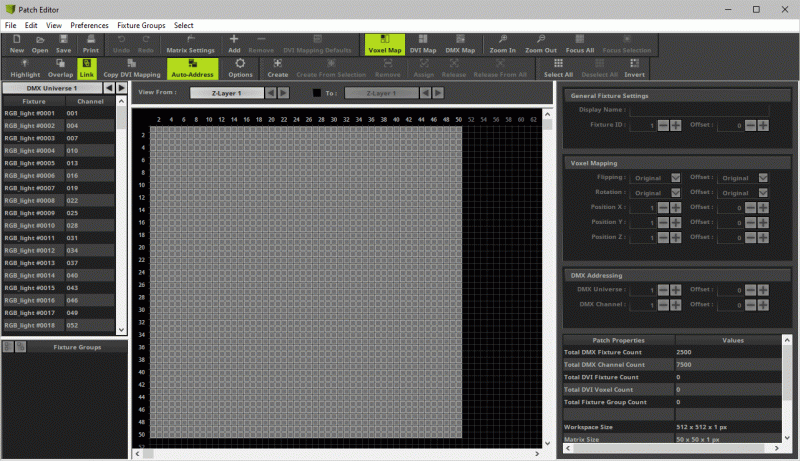This screenshot has width=800, height=461.
Task: Click Total DMX Fixture Count value 2500
Action: click(684, 352)
